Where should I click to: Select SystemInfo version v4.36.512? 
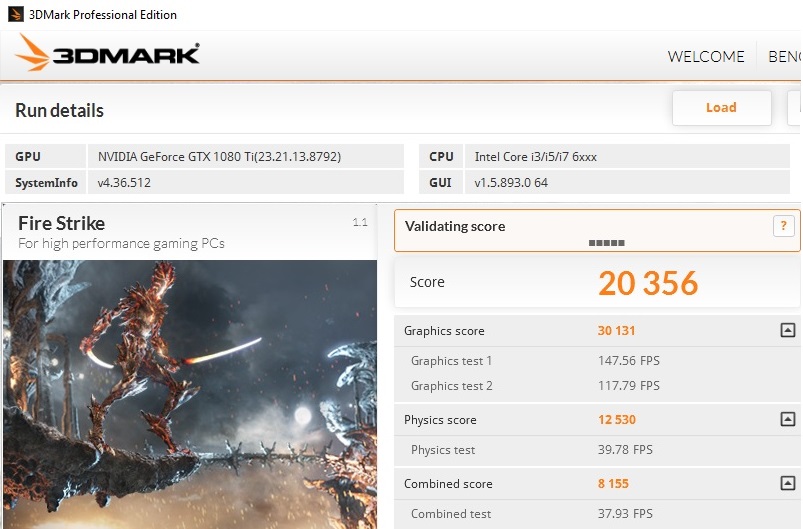pyautogui.click(x=124, y=183)
